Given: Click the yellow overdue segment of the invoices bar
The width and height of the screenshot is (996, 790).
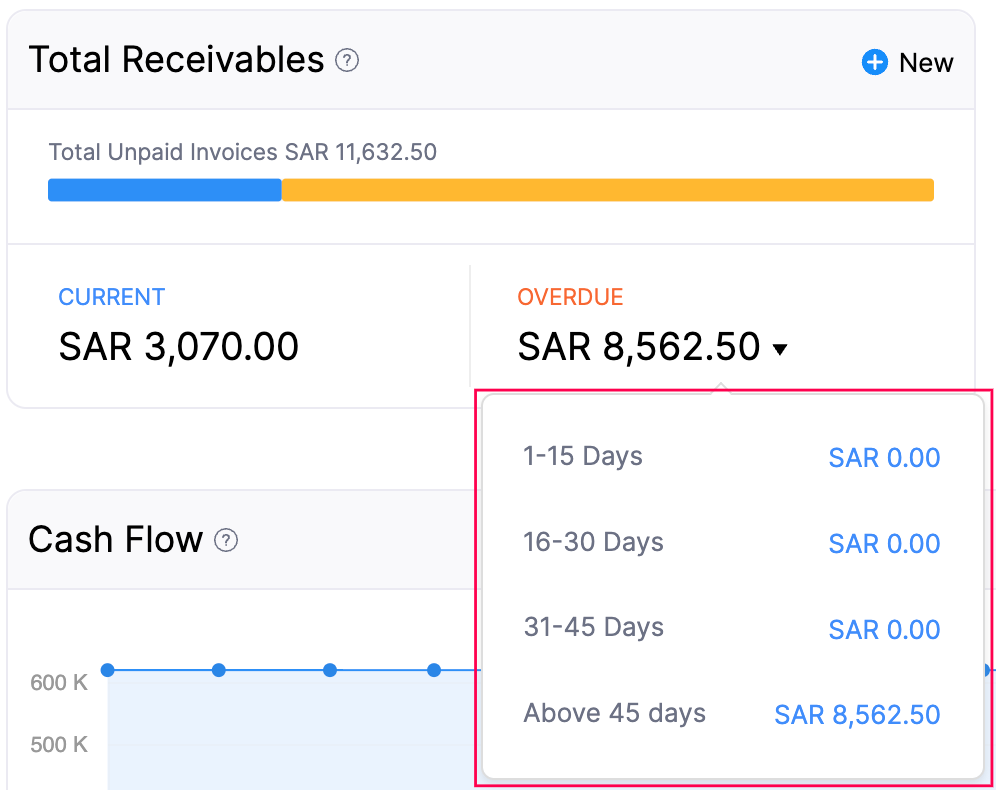Looking at the screenshot, I should click(608, 189).
